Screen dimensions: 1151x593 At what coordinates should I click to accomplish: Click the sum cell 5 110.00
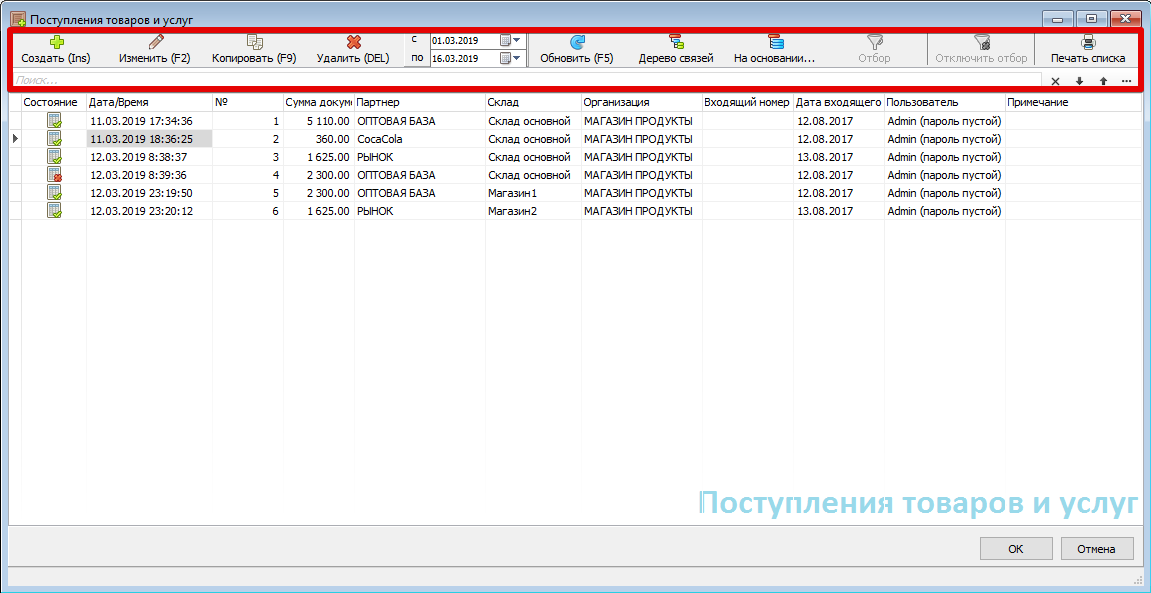(x=319, y=121)
